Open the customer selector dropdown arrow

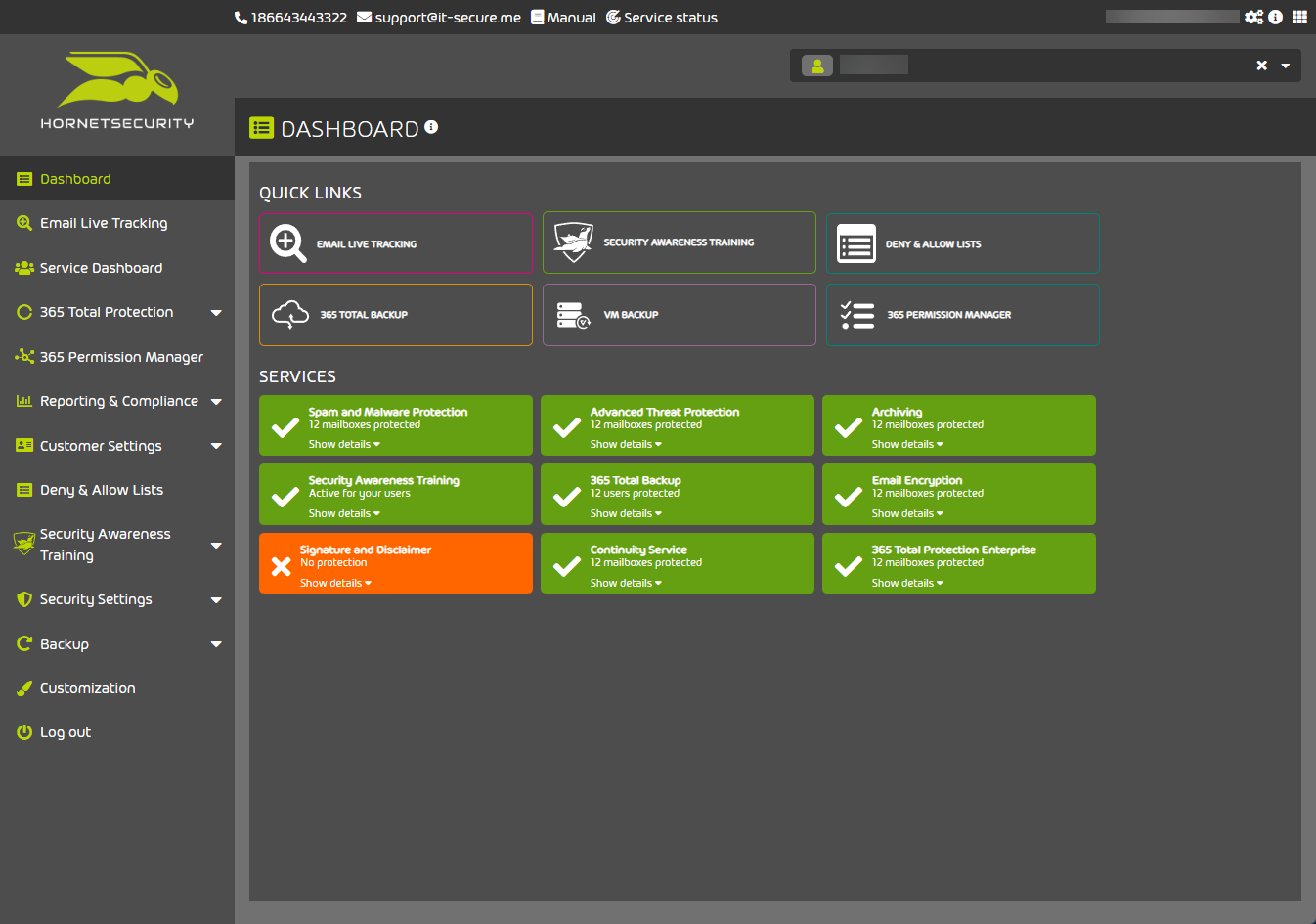1286,66
